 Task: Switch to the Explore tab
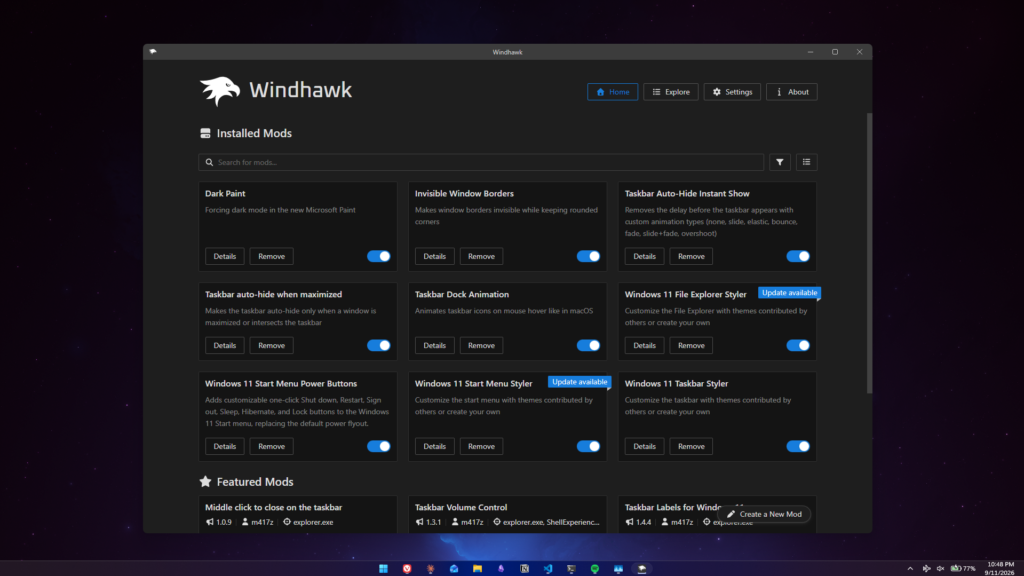(x=671, y=92)
